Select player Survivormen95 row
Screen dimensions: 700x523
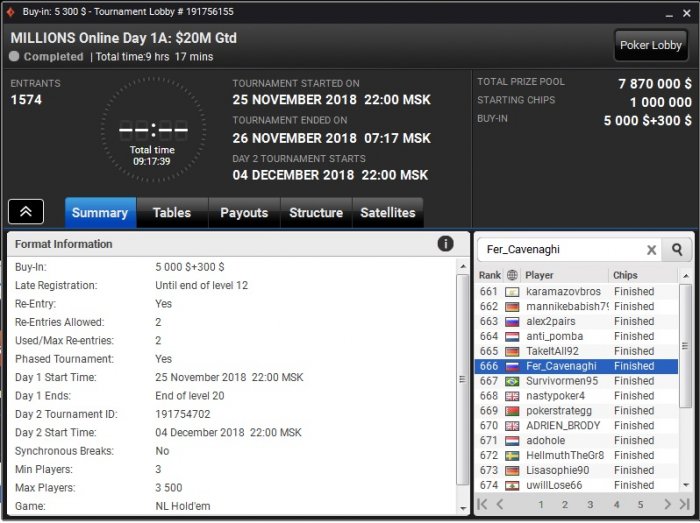(577, 381)
